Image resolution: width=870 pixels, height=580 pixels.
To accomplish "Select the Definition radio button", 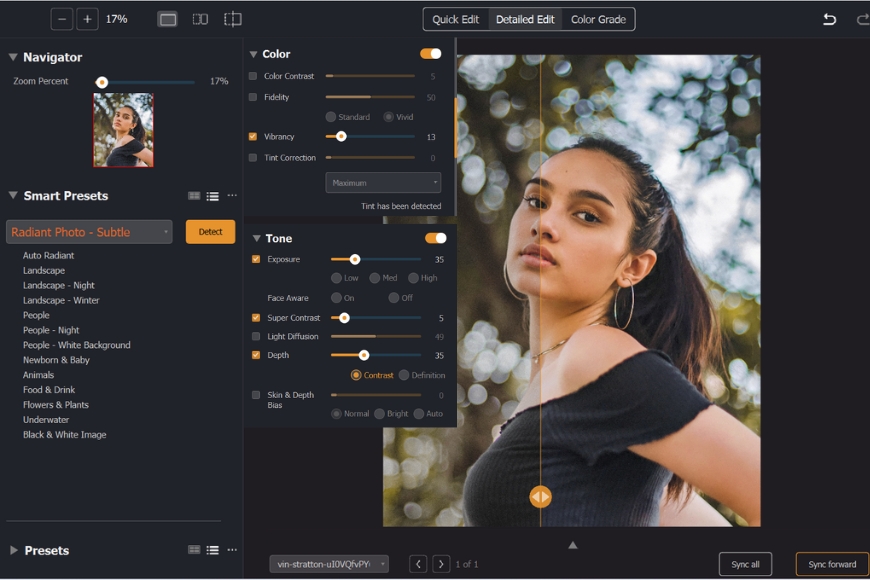I will coord(404,375).
